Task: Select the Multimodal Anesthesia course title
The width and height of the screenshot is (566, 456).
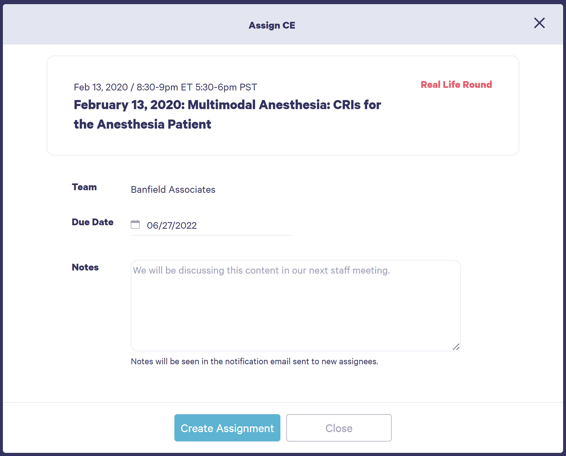Action: tap(227, 114)
